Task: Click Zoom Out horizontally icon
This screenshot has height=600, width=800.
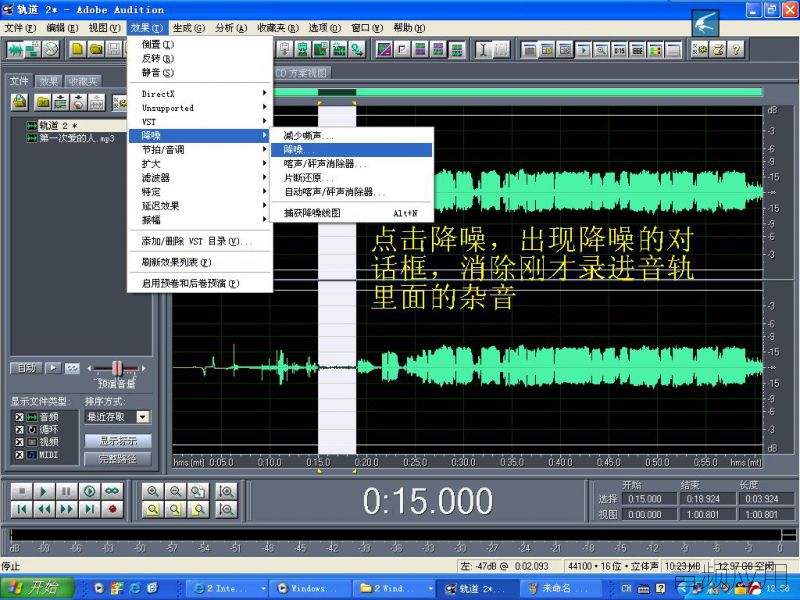Action: tap(176, 491)
